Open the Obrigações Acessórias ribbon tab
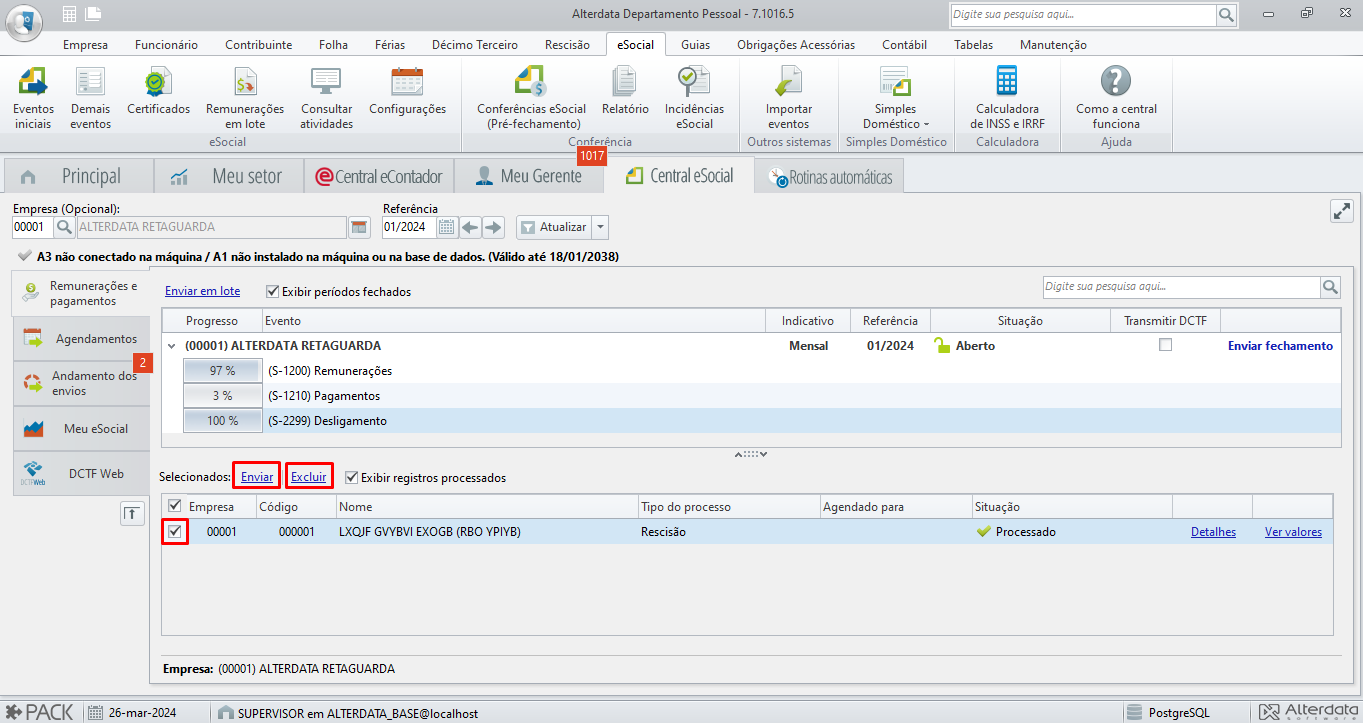This screenshot has height=723, width=1363. tap(796, 44)
